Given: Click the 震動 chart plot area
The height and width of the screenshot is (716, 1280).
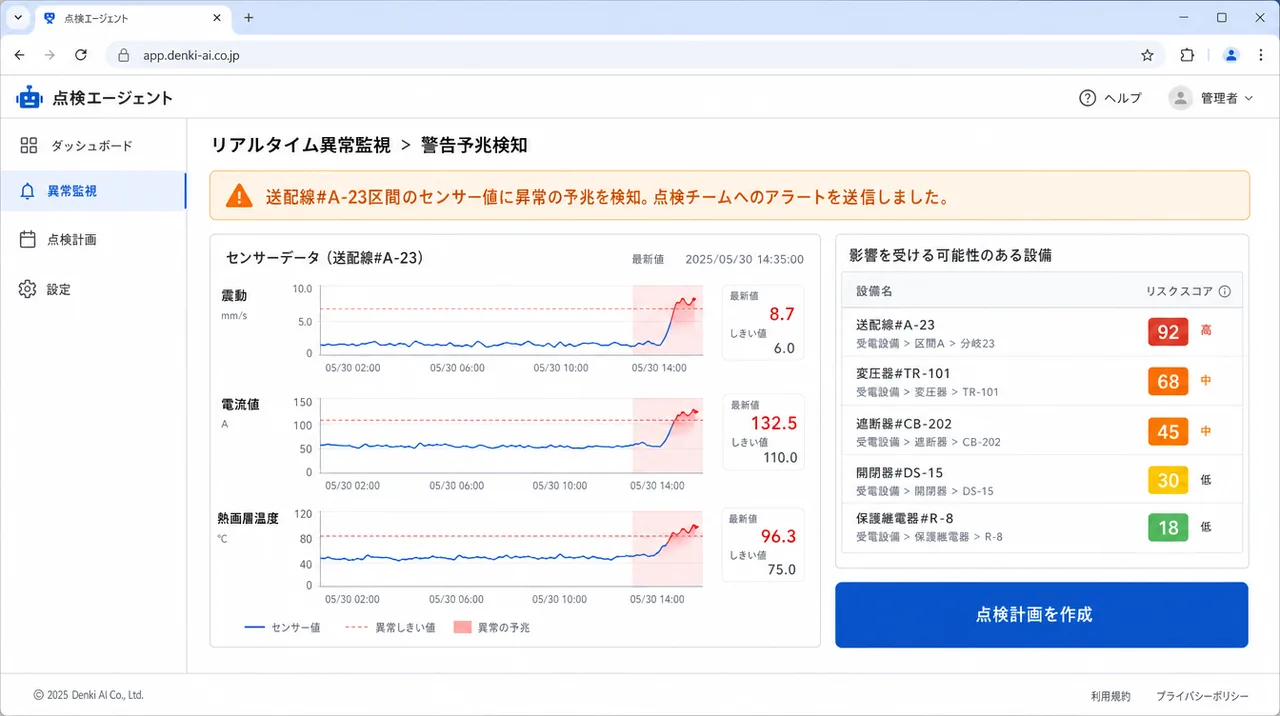Looking at the screenshot, I should point(512,321).
